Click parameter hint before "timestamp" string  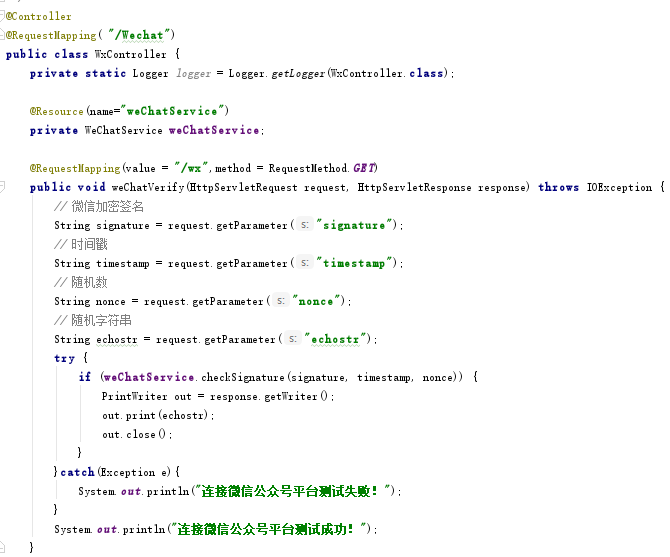pyautogui.click(x=304, y=264)
